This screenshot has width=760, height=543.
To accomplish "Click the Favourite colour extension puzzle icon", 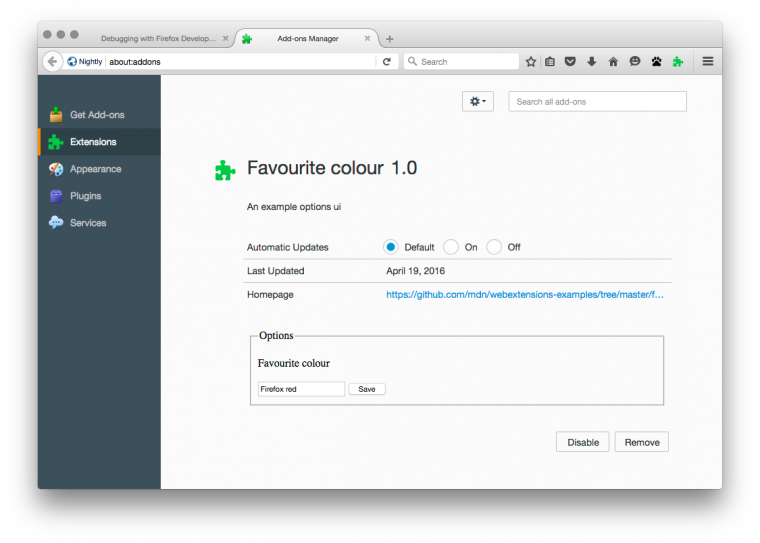I will tap(225, 170).
